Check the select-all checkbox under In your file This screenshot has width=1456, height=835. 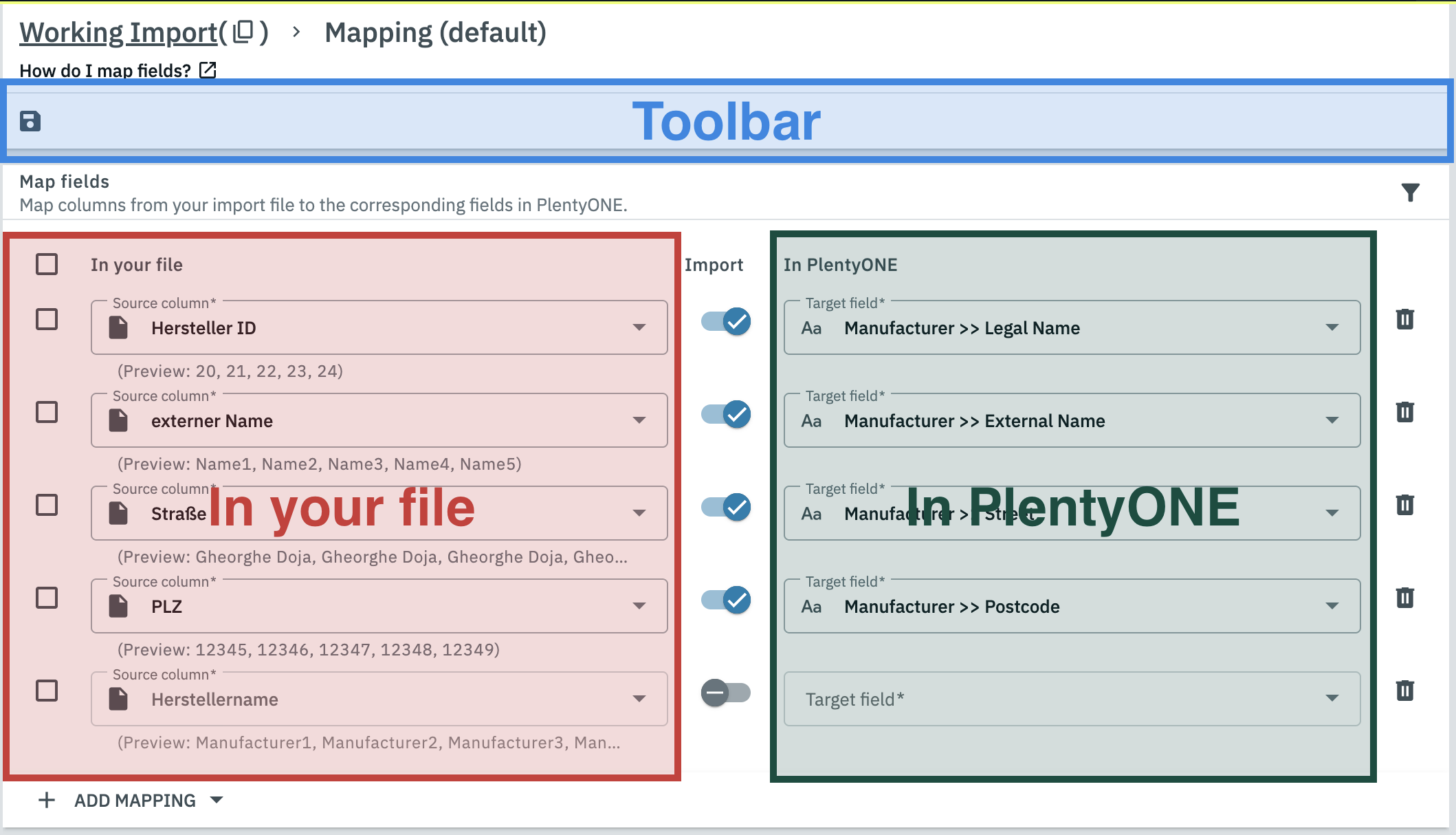(x=47, y=264)
